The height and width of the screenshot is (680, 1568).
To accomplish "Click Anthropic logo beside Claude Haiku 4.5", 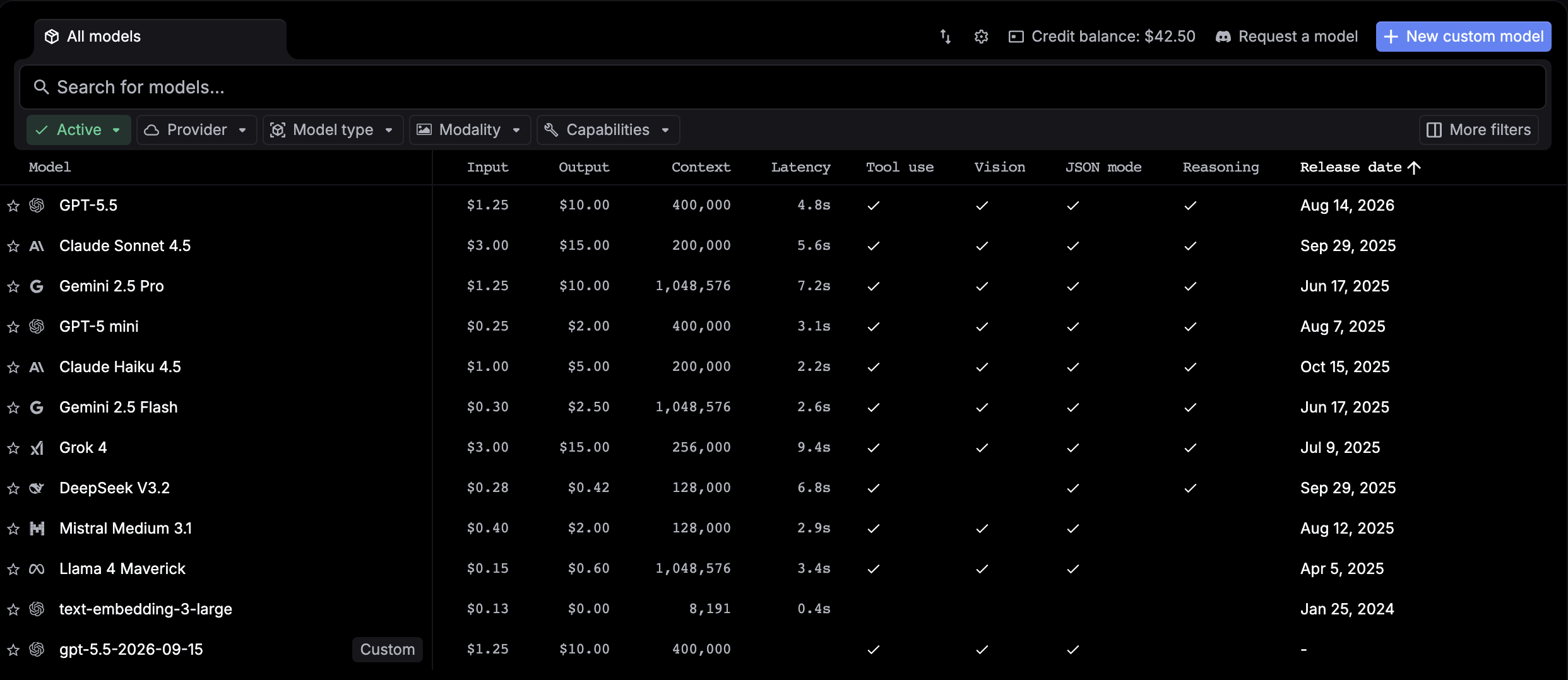I will pyautogui.click(x=37, y=367).
